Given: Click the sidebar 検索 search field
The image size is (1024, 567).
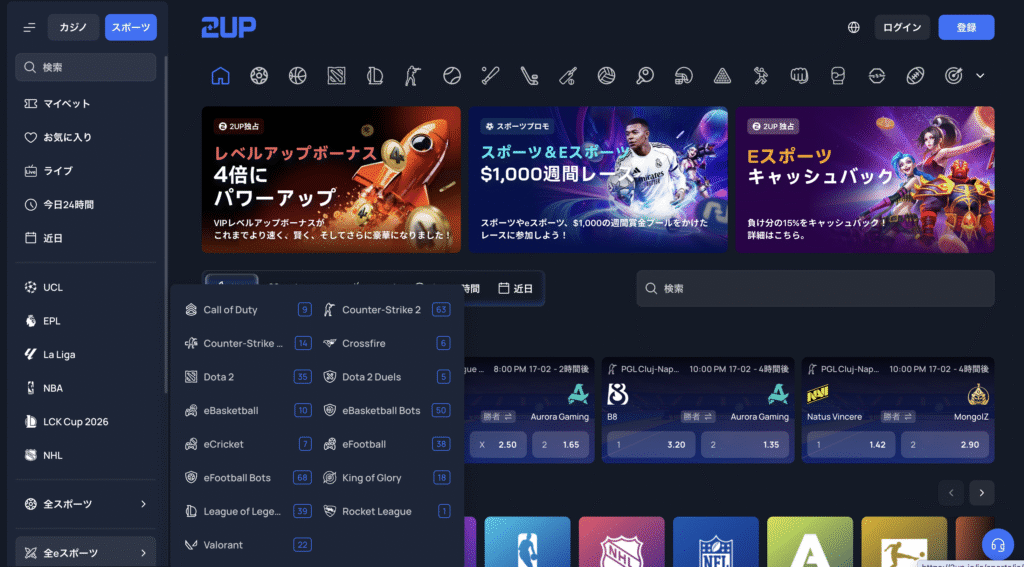Looking at the screenshot, I should tap(86, 67).
